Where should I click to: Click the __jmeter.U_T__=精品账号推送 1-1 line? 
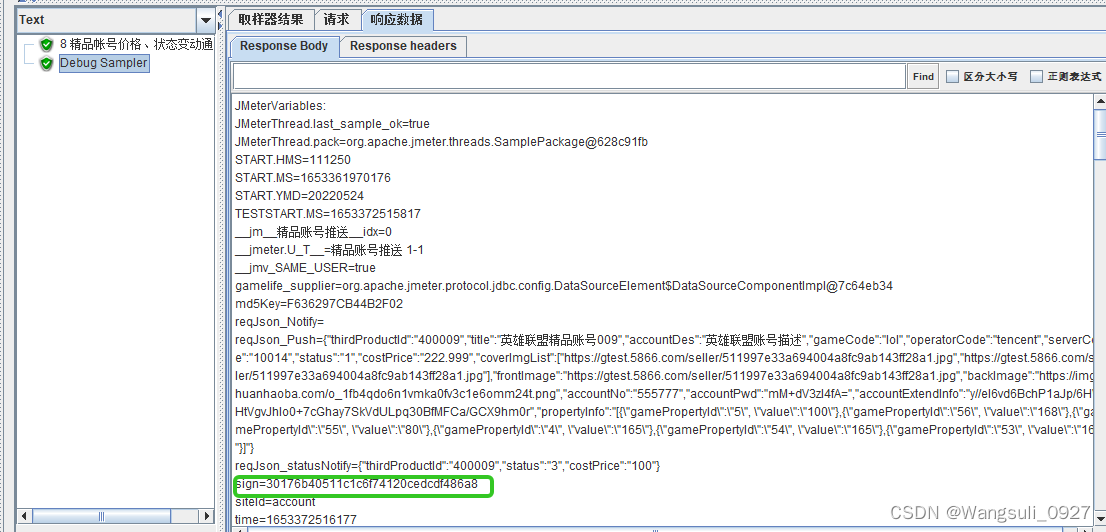pos(329,250)
